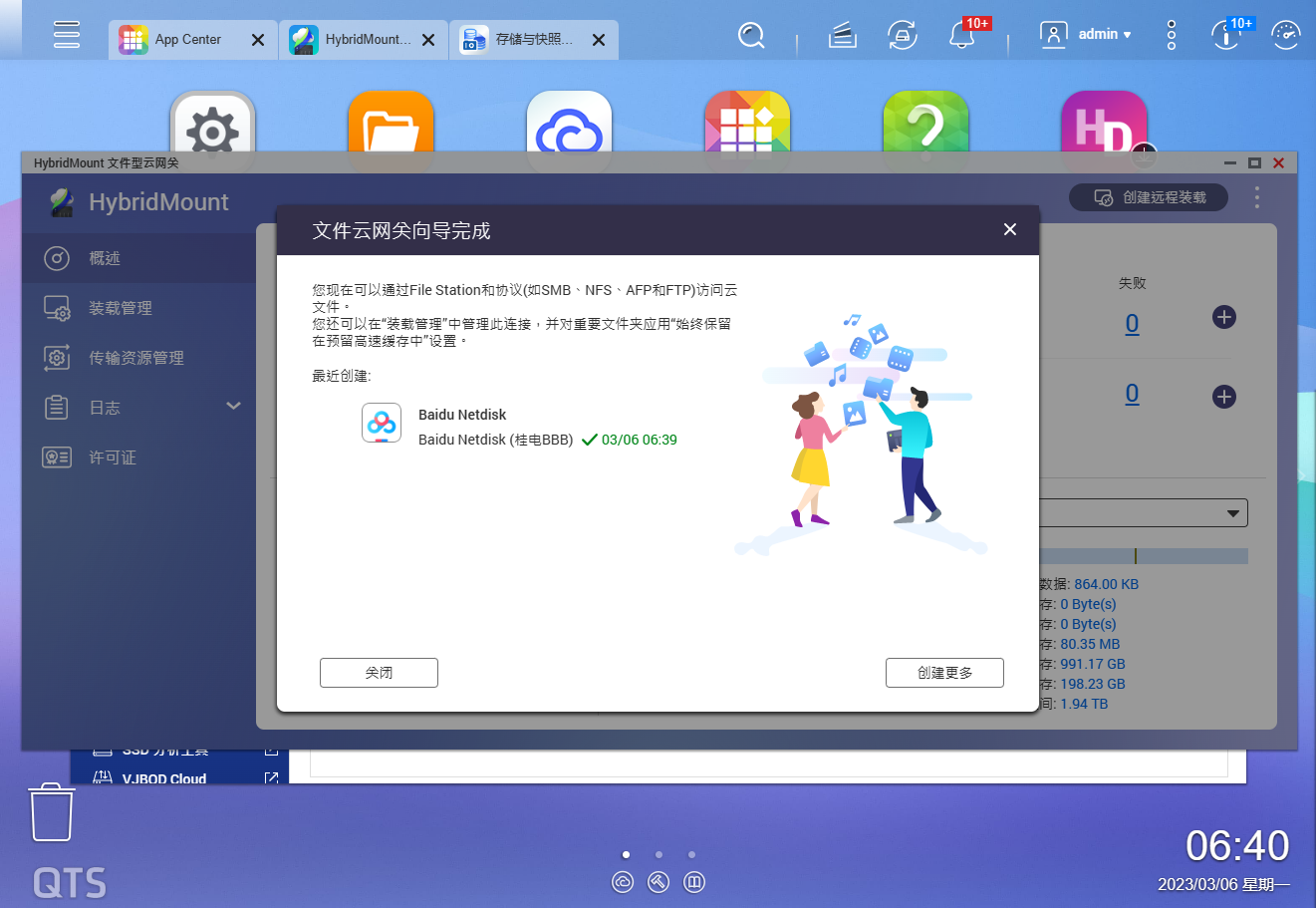This screenshot has width=1316, height=908.
Task: Go to the second desktop page dot
Action: pyautogui.click(x=658, y=854)
